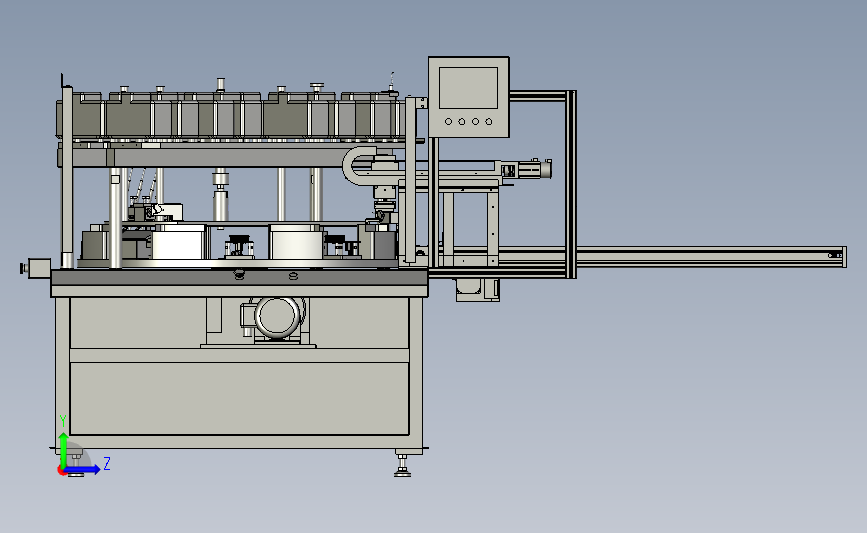Select the right white cylindrical container on turntable
Image resolution: width=867 pixels, height=533 pixels.
tap(296, 242)
